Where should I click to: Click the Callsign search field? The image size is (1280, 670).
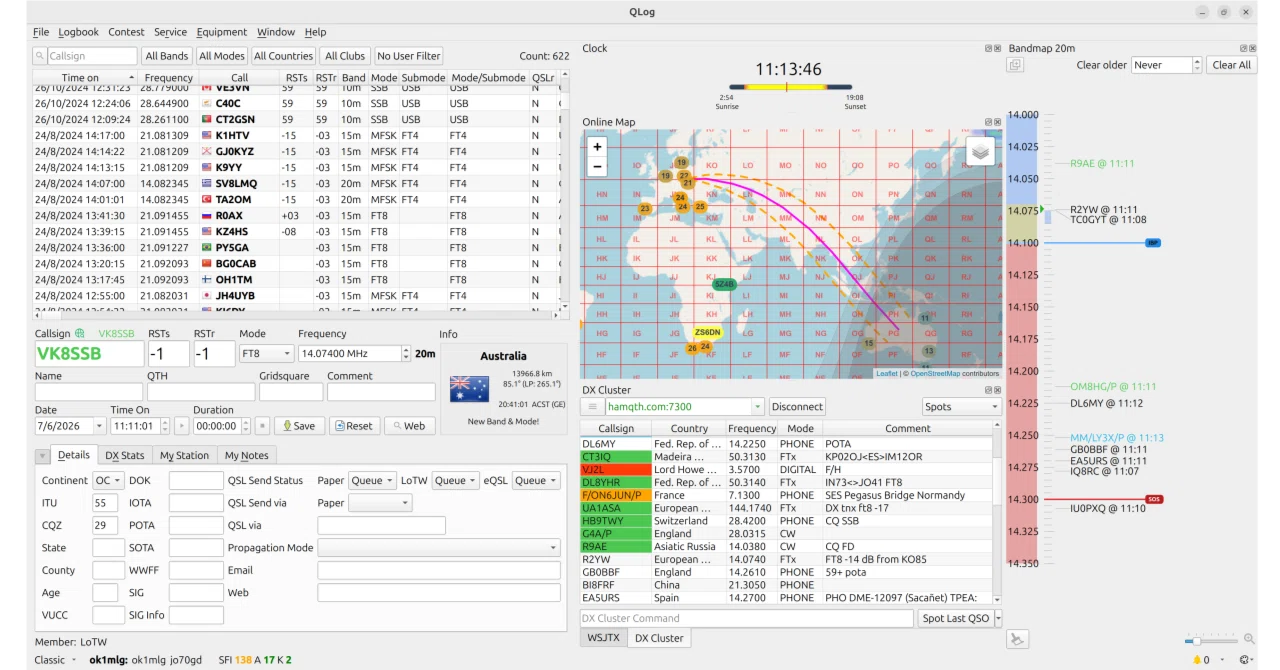[85, 56]
